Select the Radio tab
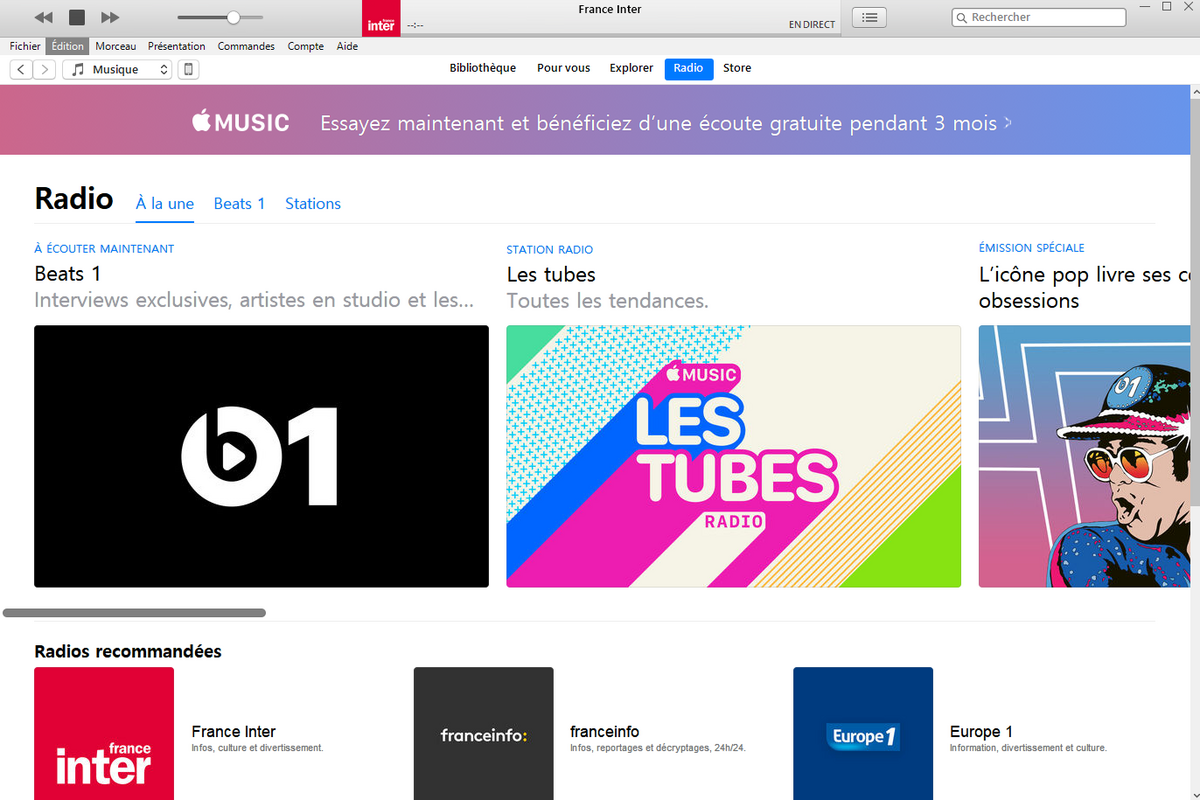Image resolution: width=1200 pixels, height=800 pixels. [x=688, y=68]
